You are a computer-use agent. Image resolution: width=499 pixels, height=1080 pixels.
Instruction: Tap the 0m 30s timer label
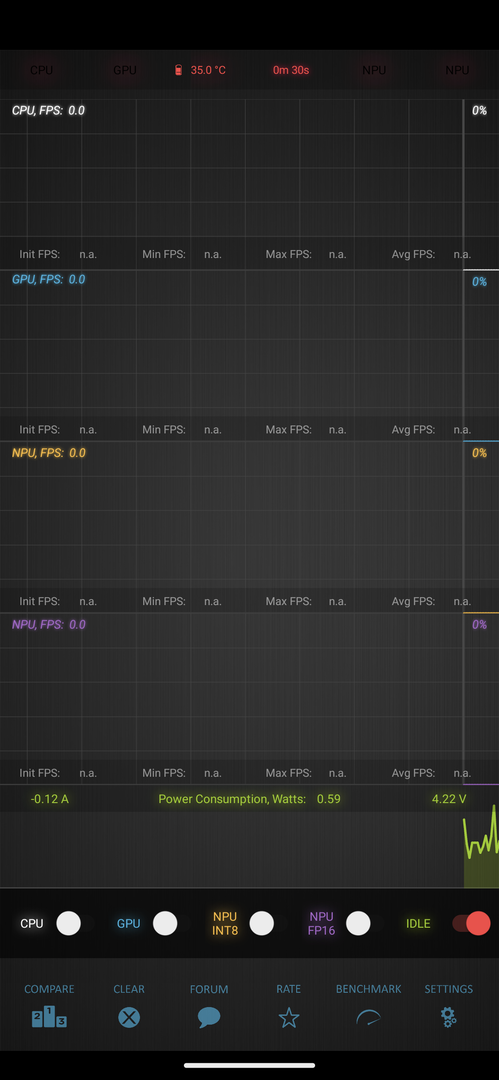pos(291,70)
